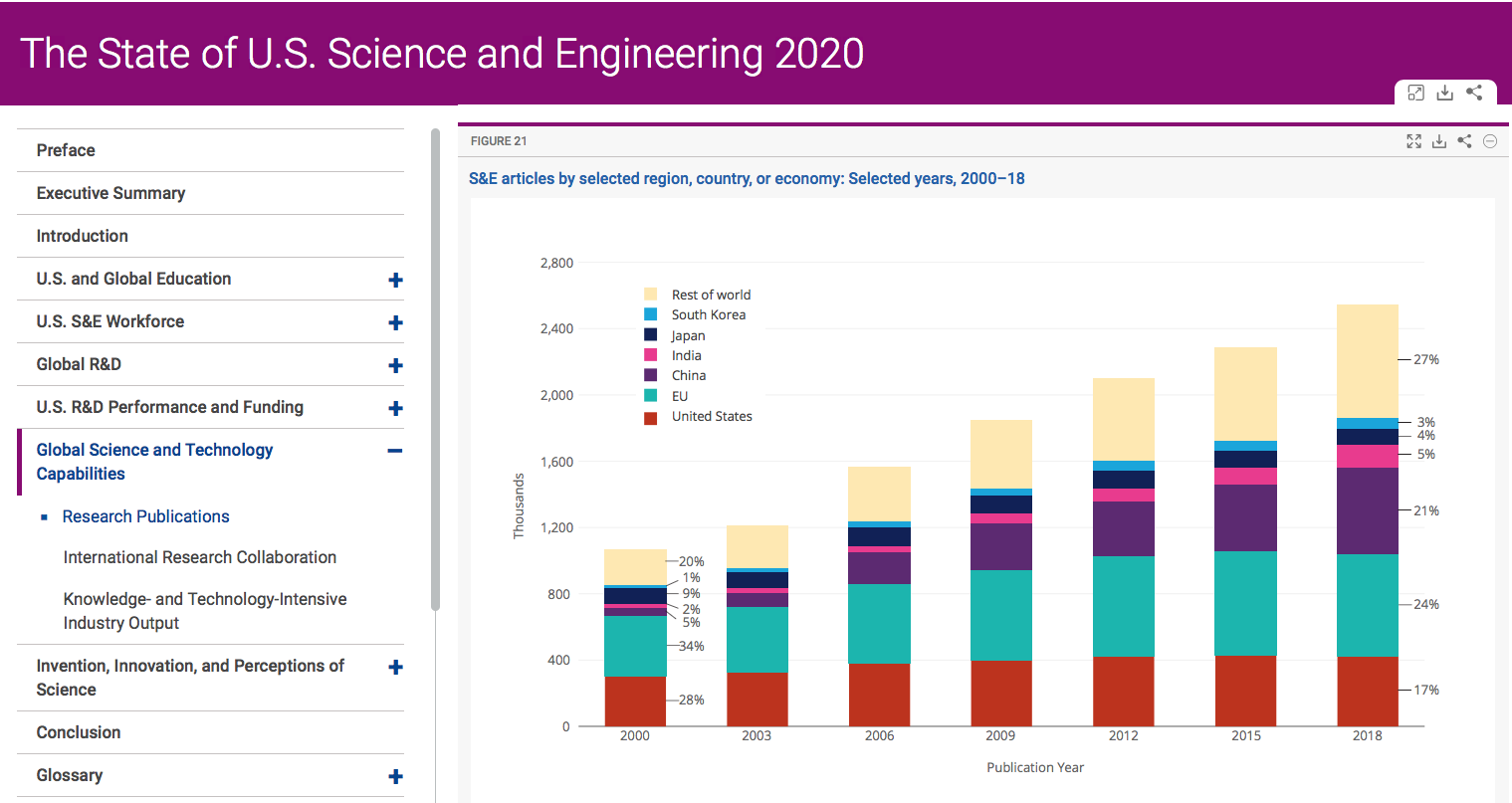1512x803 pixels.
Task: Expand the Glossary section plus icon
Action: coord(395,776)
